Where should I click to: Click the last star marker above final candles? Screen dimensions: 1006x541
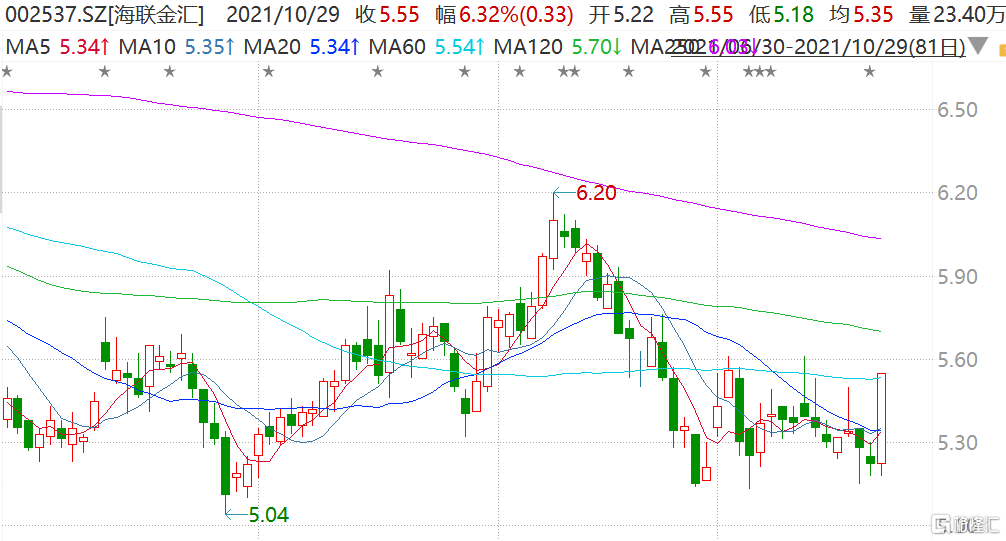click(x=869, y=72)
